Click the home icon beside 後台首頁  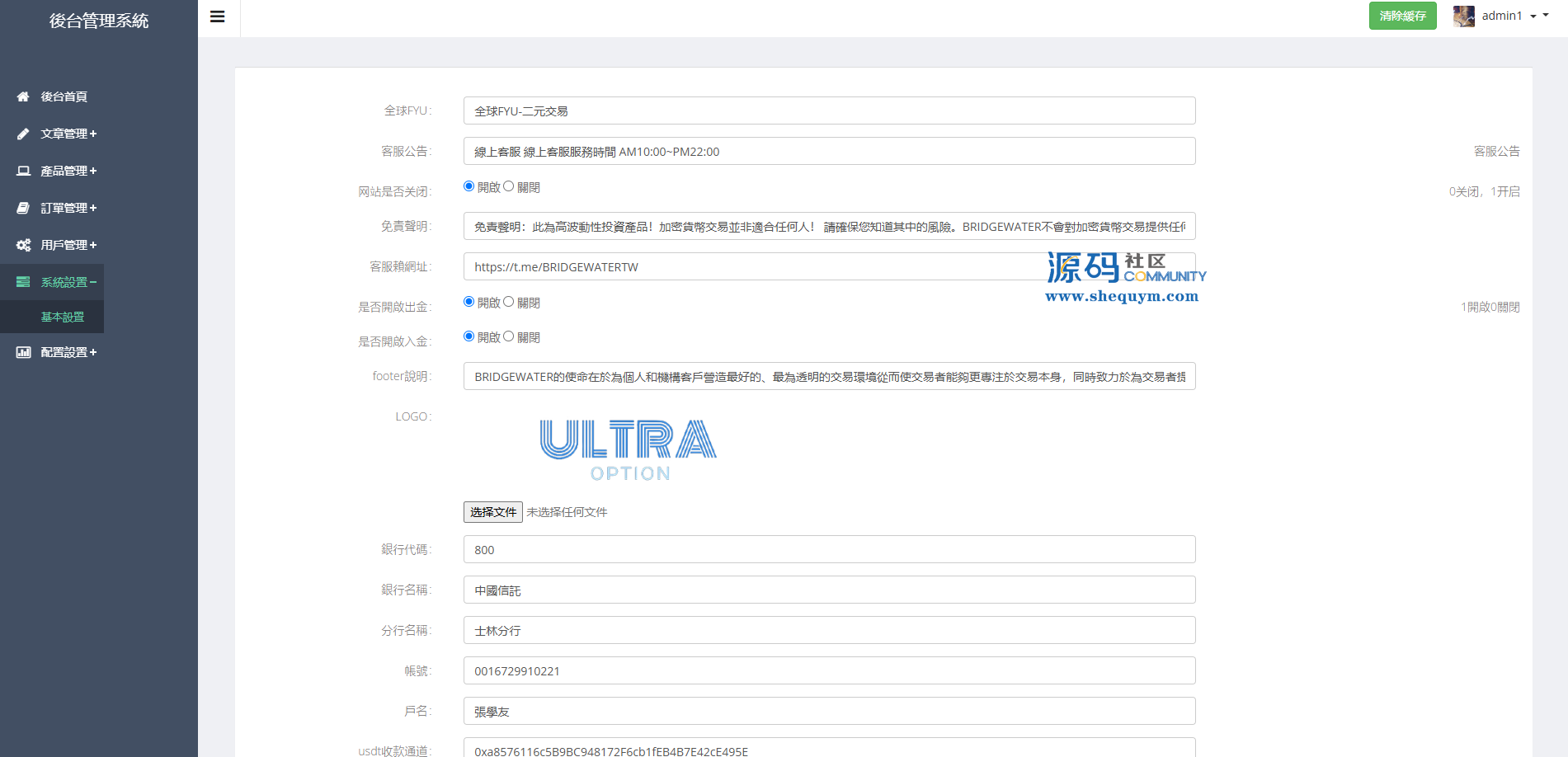(23, 96)
